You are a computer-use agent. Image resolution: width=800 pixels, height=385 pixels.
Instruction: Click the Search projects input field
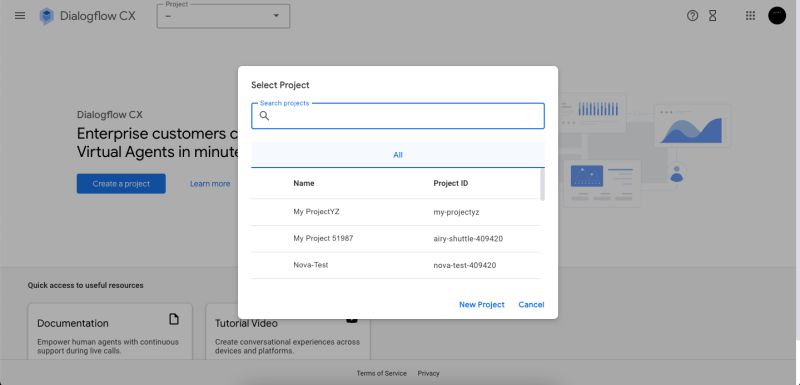point(397,116)
